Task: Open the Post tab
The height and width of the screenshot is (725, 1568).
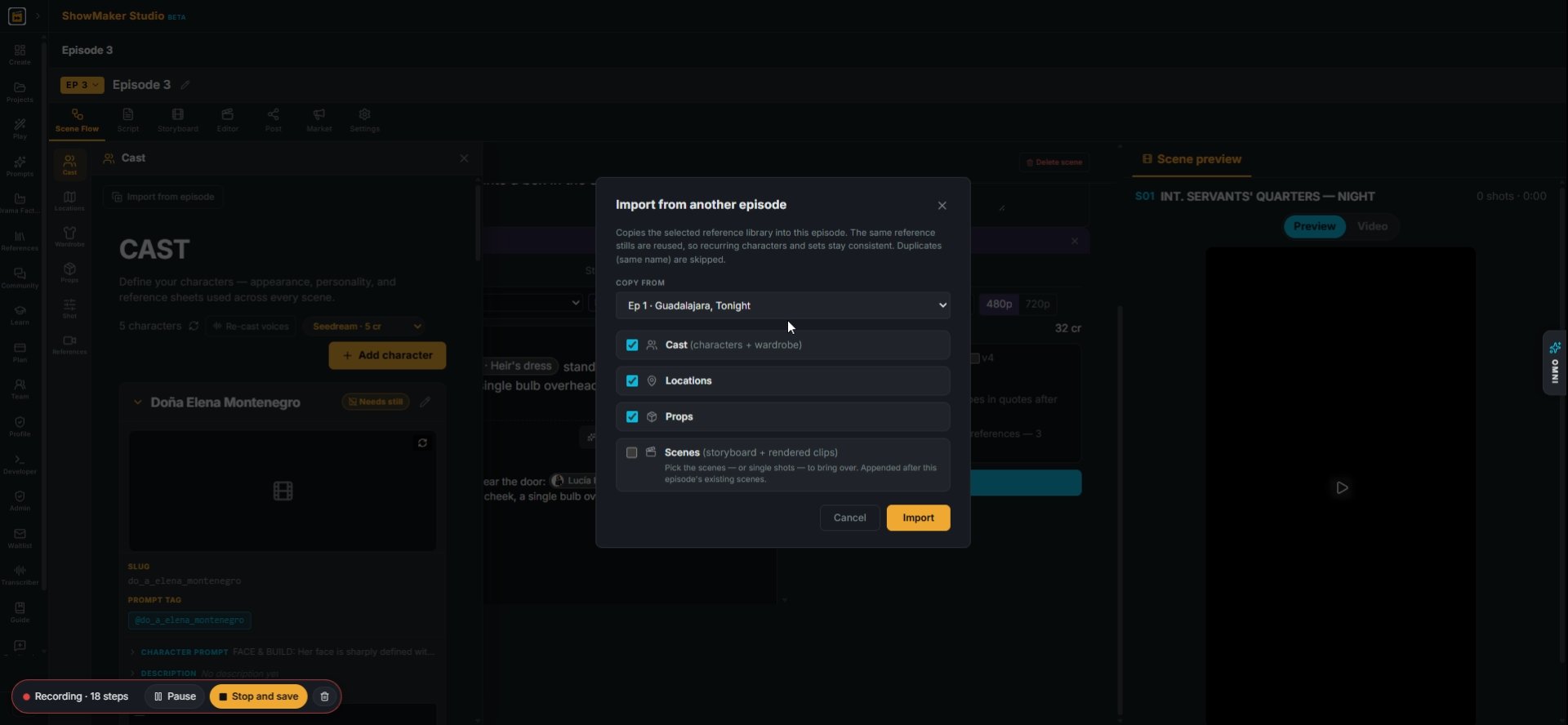Action: pos(273,119)
